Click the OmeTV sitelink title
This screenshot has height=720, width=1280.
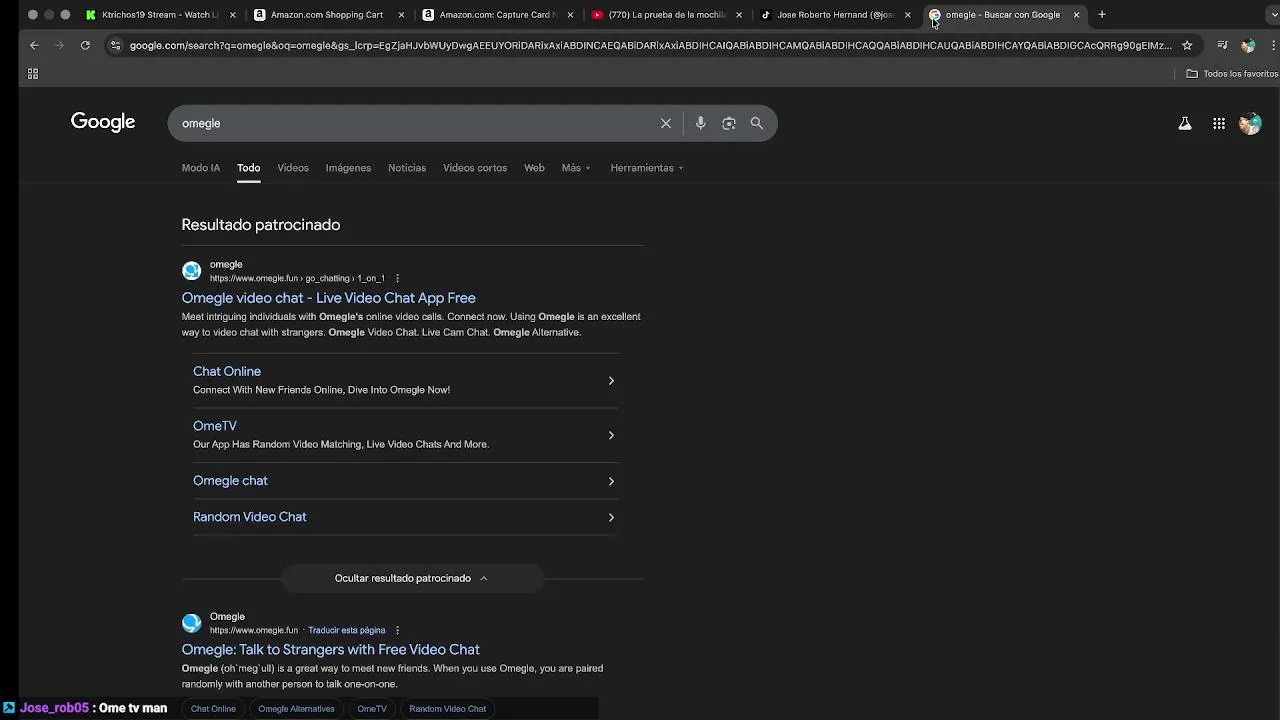pyautogui.click(x=215, y=426)
